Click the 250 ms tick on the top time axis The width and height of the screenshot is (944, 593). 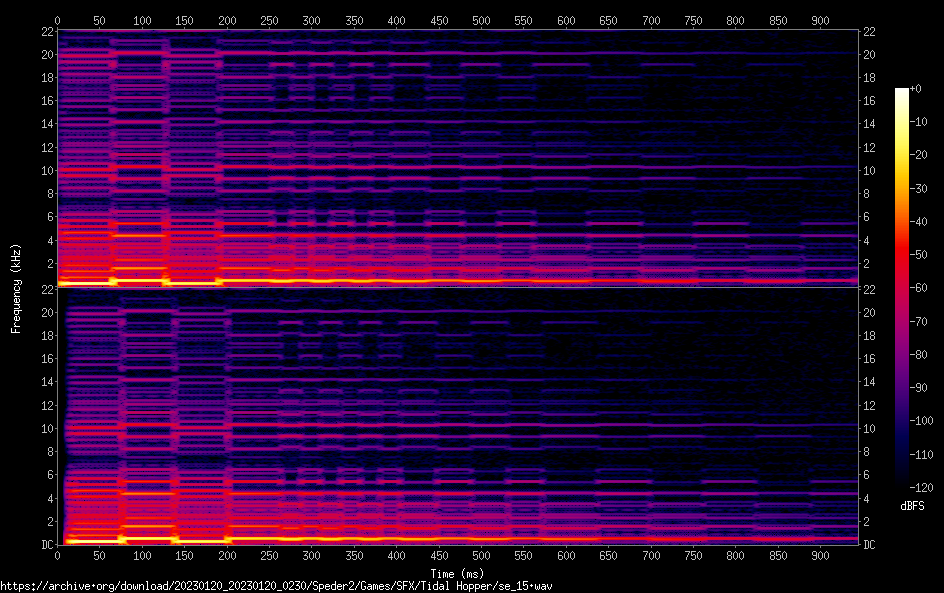269,20
